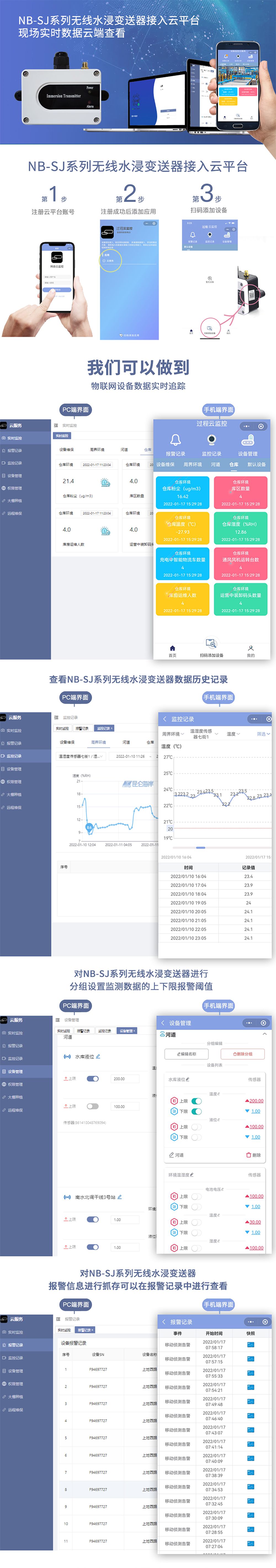276x1568 pixels.
Task: Click red 删除分组 button
Action: pyautogui.click(x=242, y=1054)
